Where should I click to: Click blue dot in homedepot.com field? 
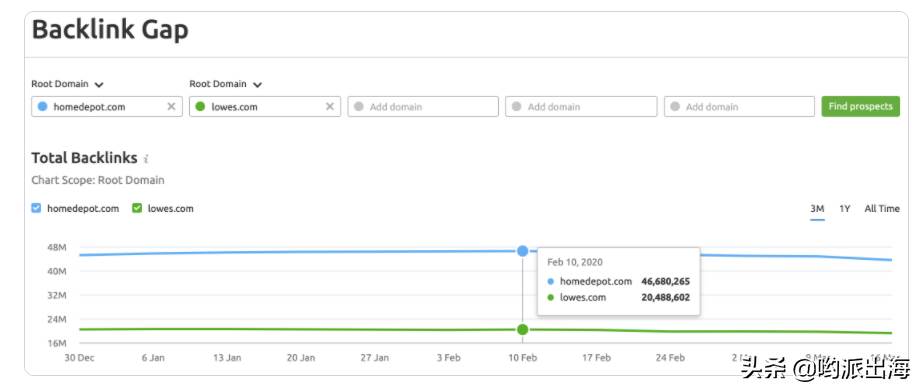pos(42,106)
